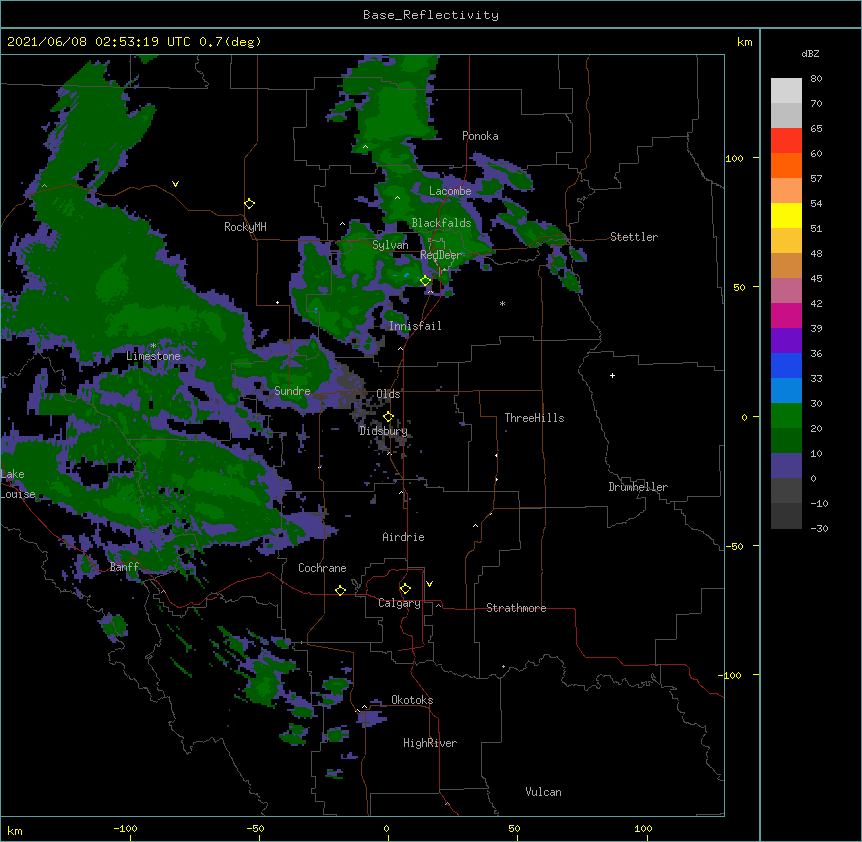Click the Sylvan label
862x842 pixels.
click(x=390, y=245)
